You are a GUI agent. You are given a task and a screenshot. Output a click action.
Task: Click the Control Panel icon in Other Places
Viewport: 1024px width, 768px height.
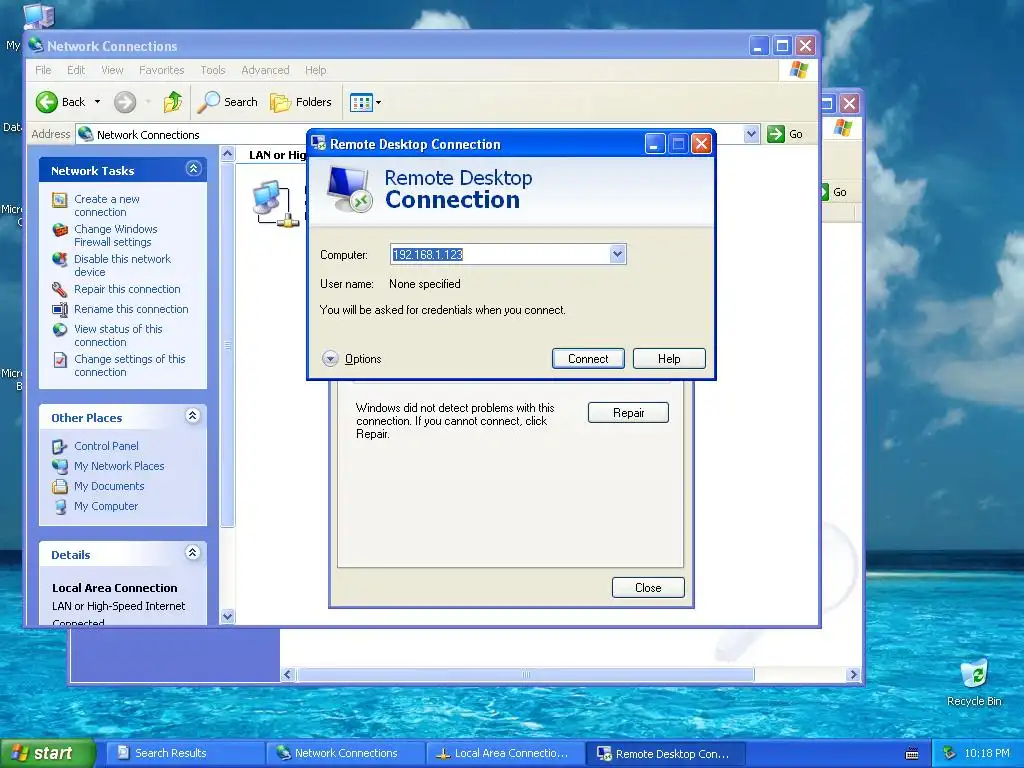59,447
